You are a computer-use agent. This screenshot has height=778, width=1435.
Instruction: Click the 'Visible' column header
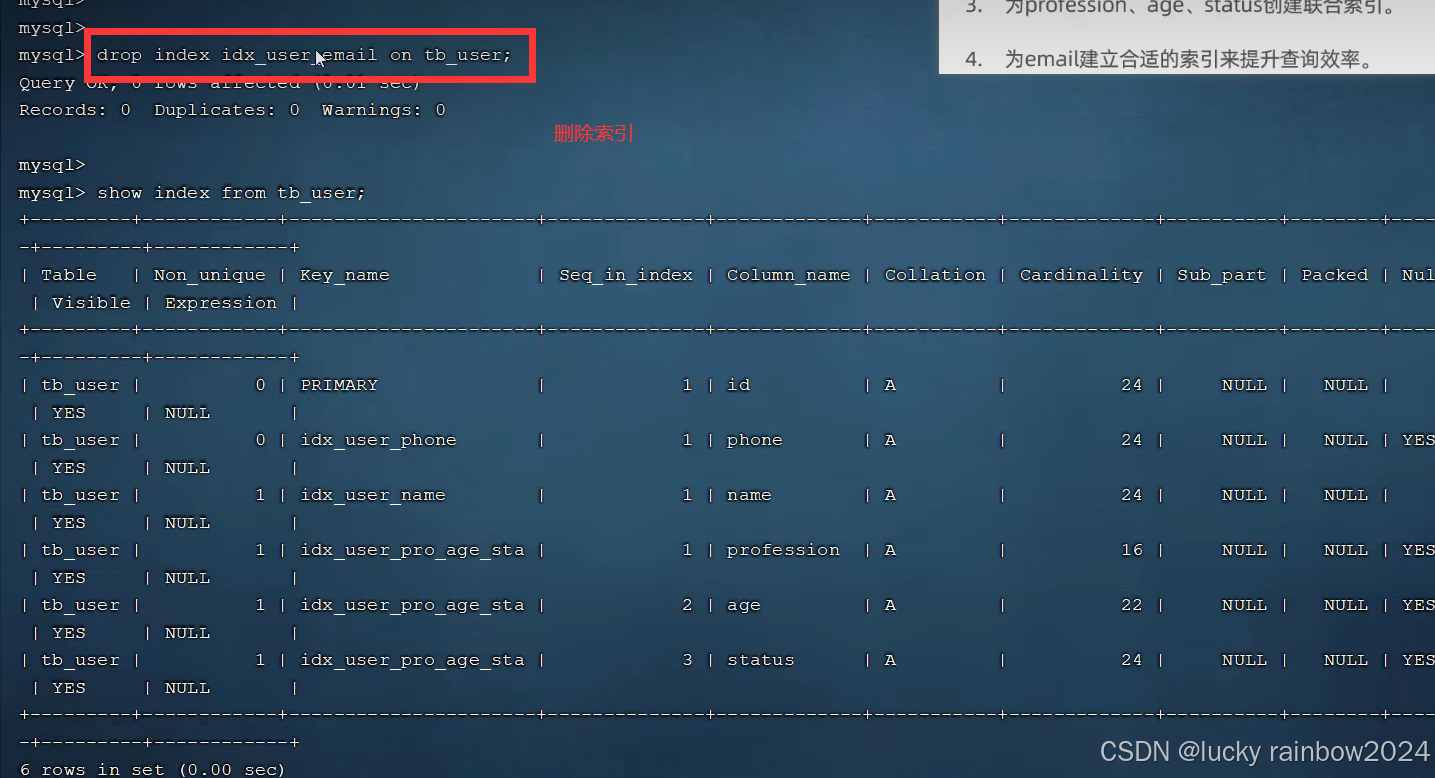pos(91,303)
